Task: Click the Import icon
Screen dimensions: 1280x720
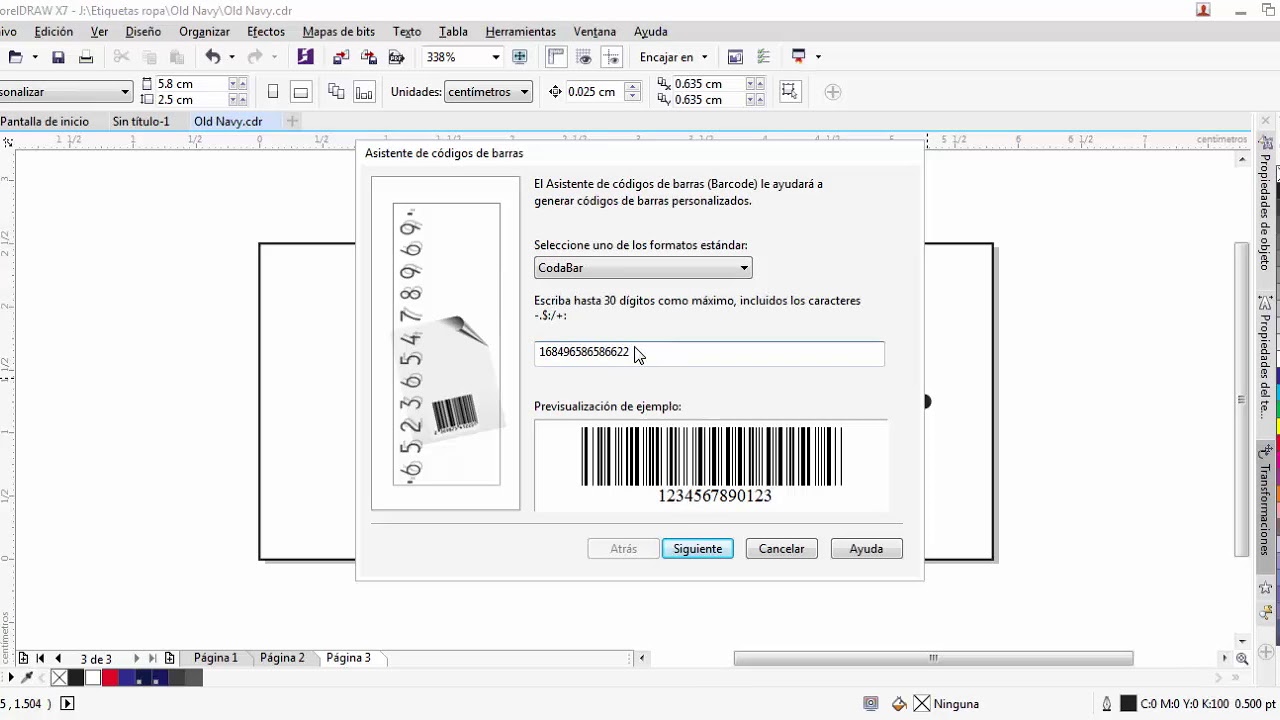Action: [342, 57]
